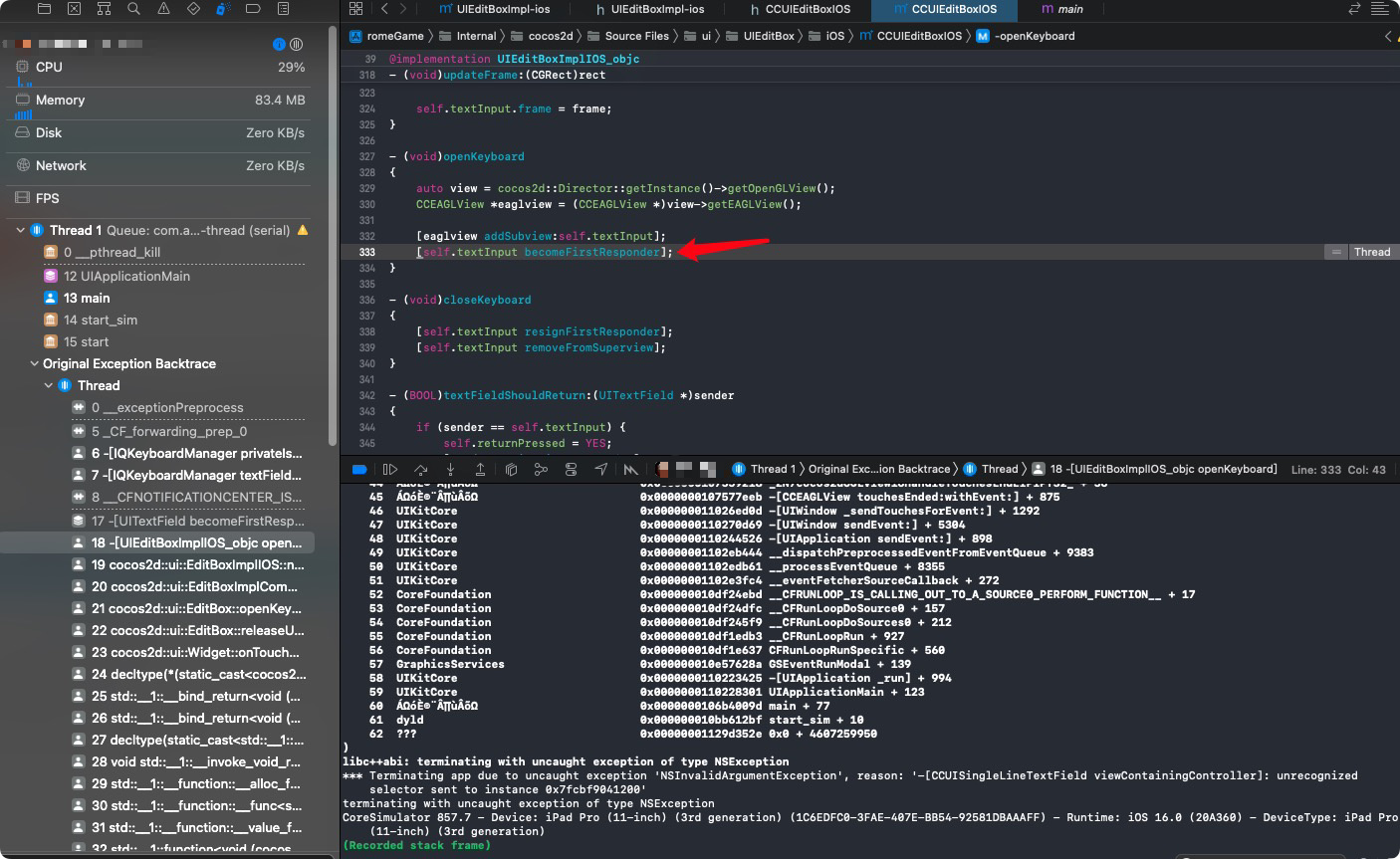The width and height of the screenshot is (1400, 859).
Task: Select the Disk gauge
Action: 160,133
